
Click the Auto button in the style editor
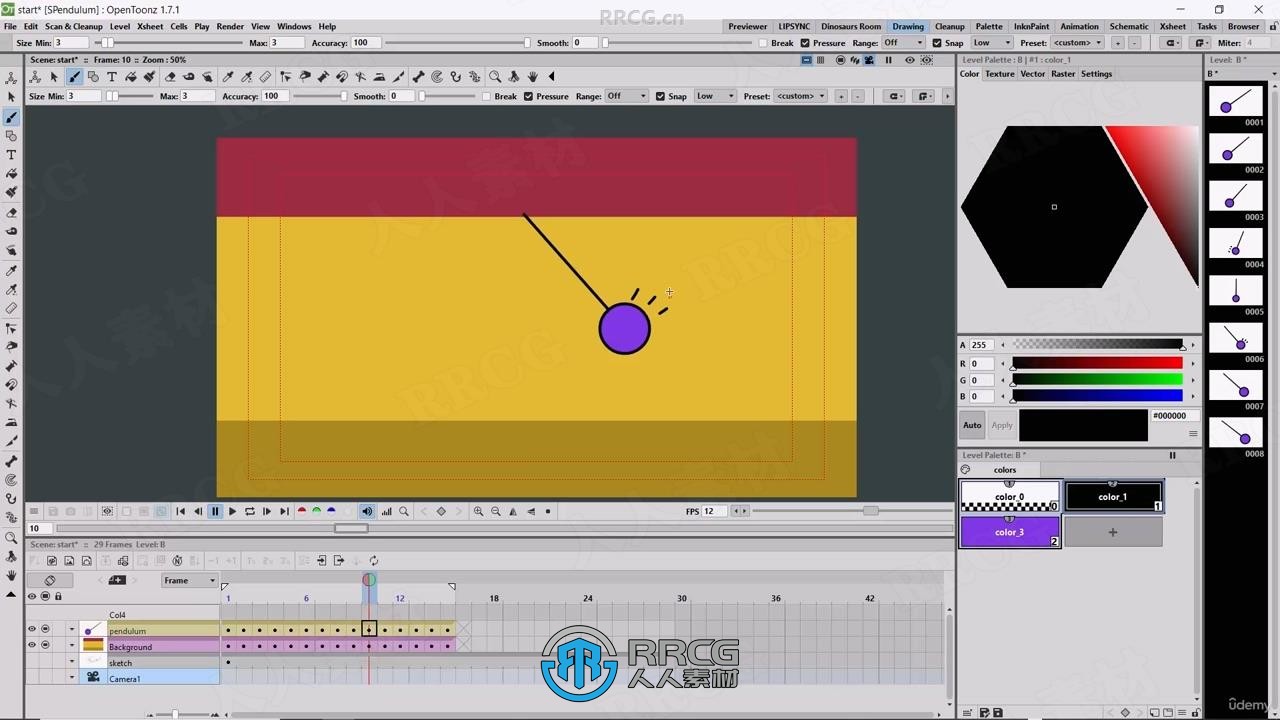click(x=972, y=425)
